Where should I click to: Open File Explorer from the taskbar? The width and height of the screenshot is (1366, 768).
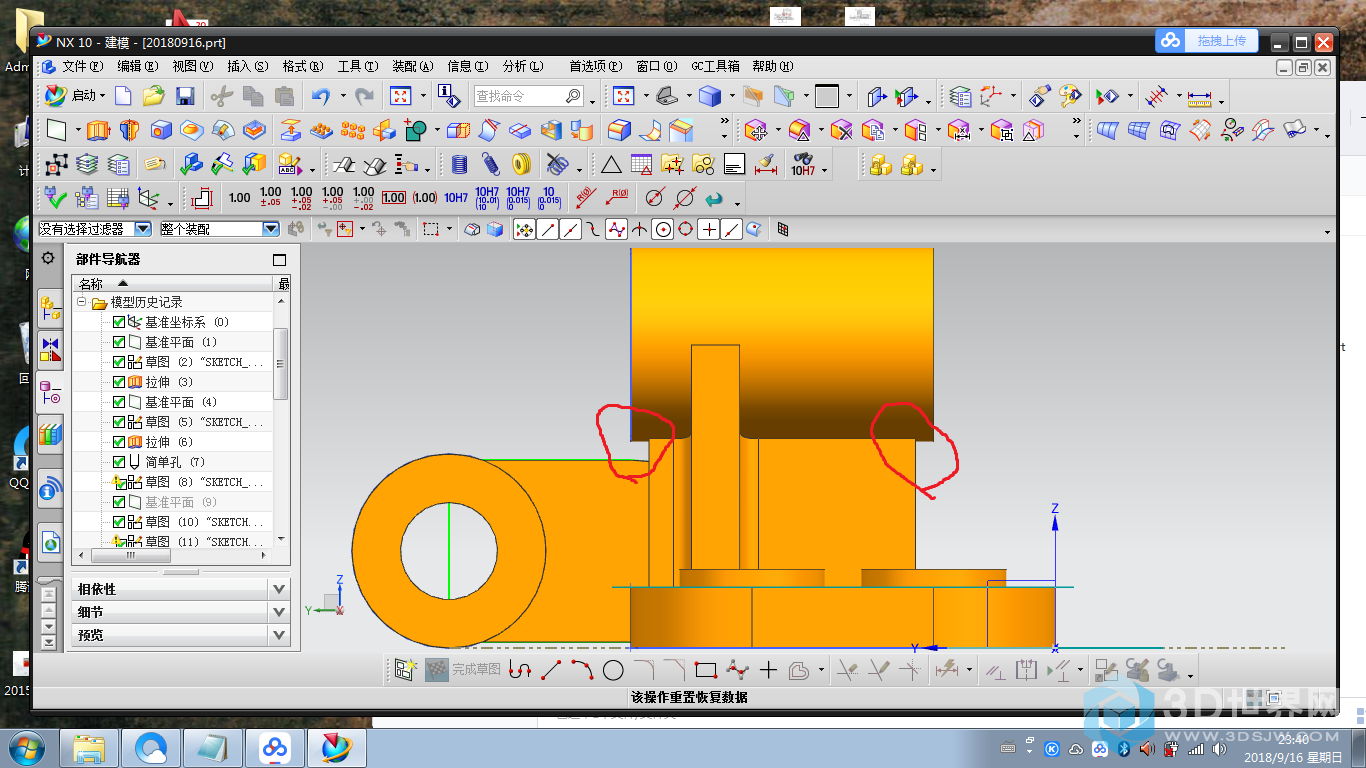(x=90, y=748)
